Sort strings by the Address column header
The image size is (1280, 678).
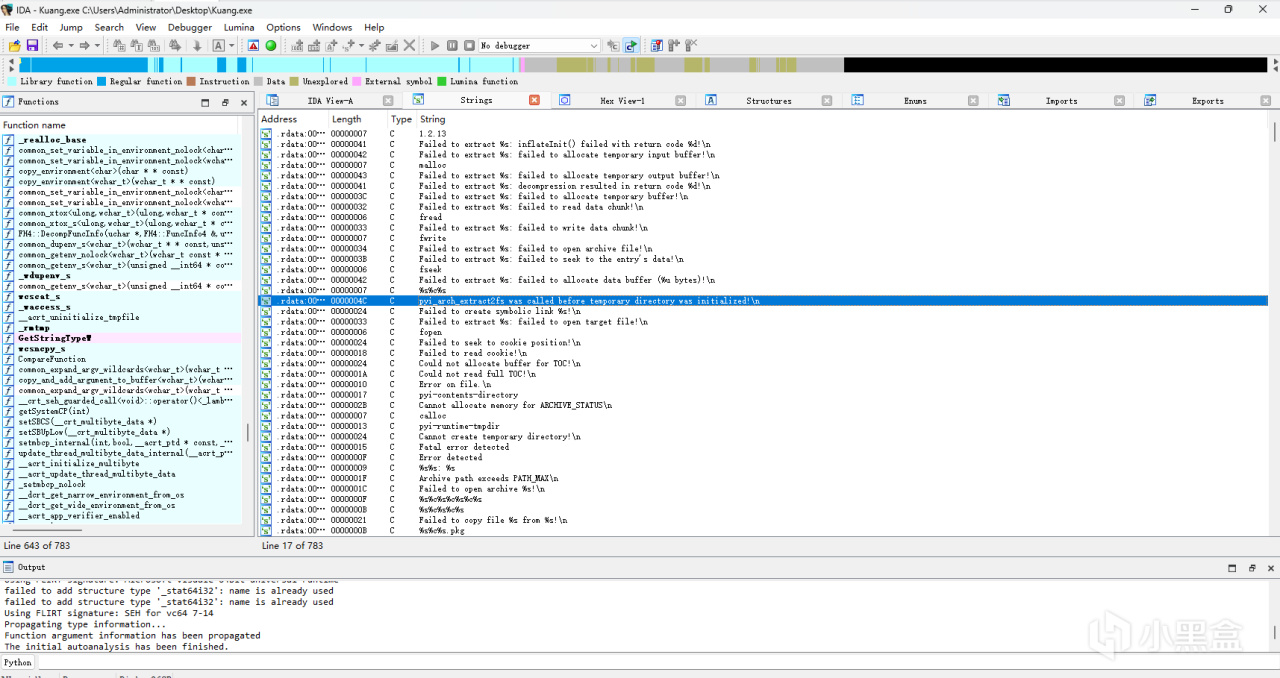(x=292, y=119)
